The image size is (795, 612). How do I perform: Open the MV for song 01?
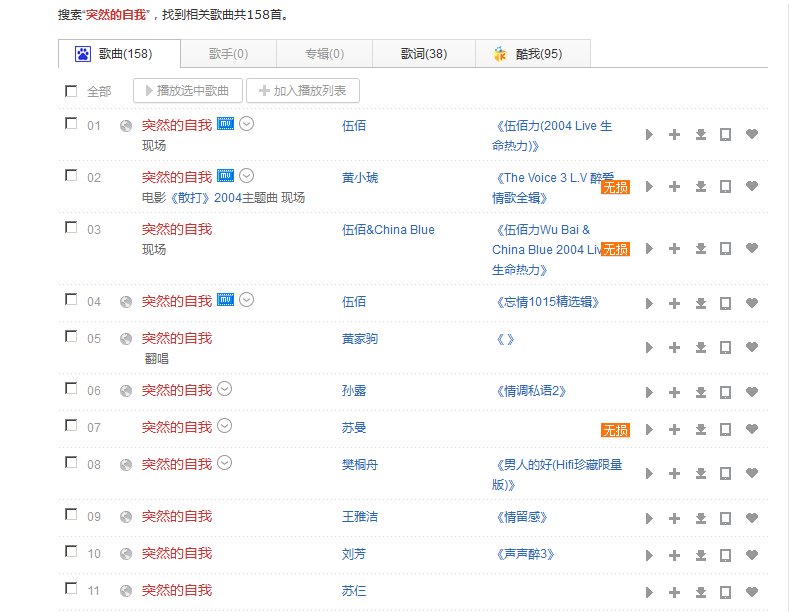coord(225,124)
